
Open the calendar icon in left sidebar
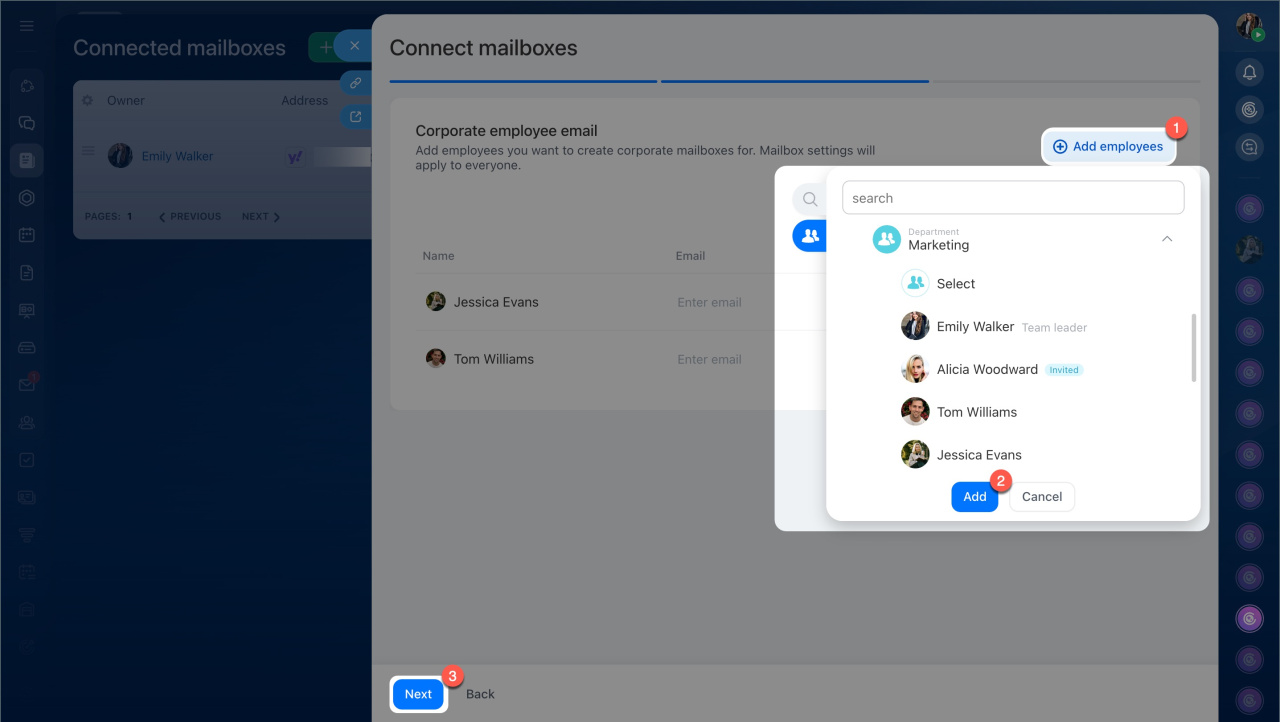(27, 235)
